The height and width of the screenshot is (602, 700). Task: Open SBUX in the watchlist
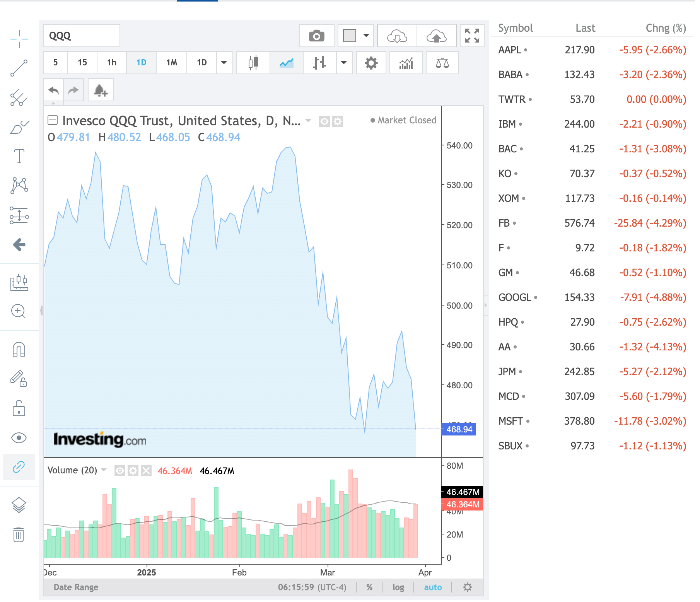point(592,446)
